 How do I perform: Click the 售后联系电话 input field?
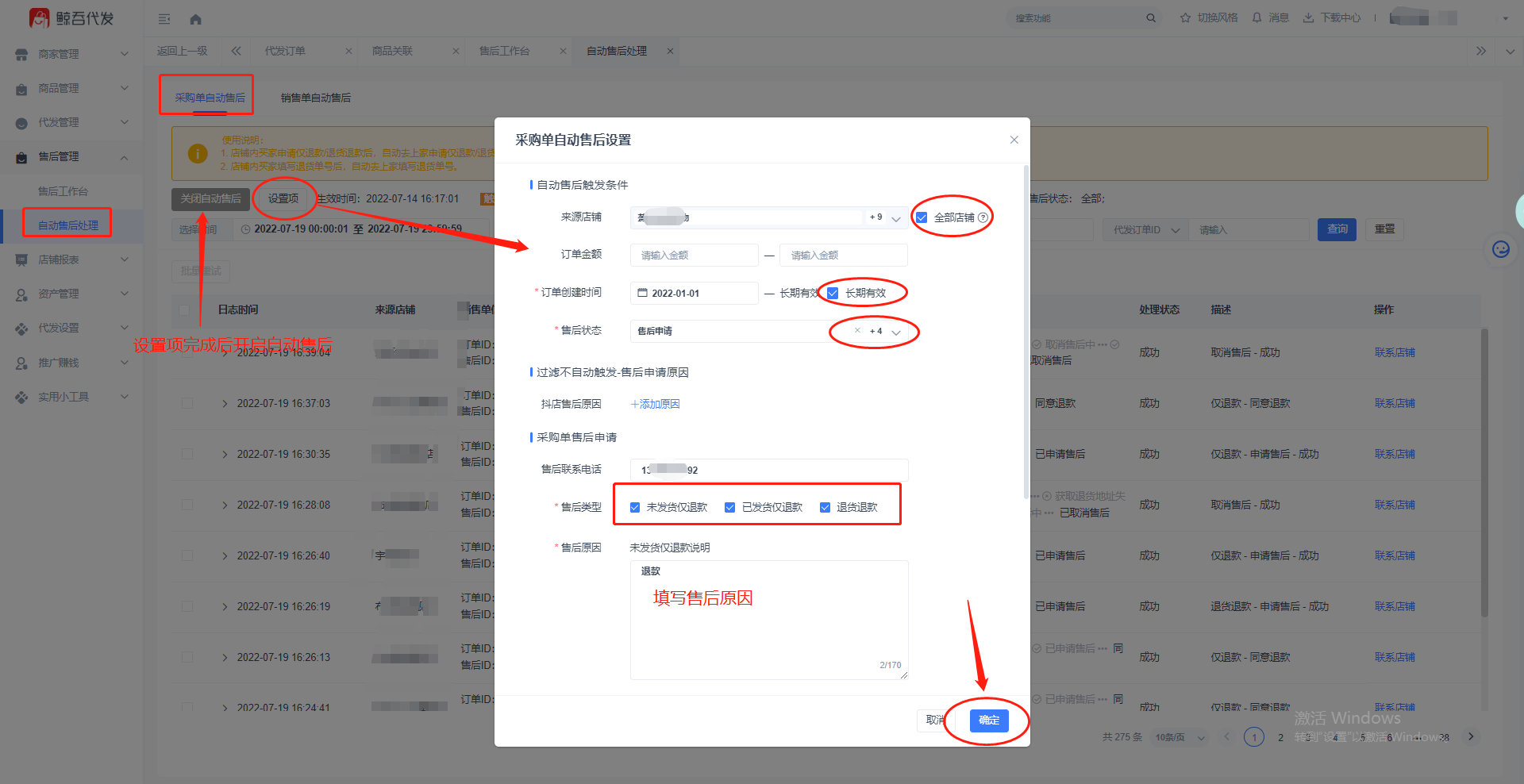coord(769,470)
